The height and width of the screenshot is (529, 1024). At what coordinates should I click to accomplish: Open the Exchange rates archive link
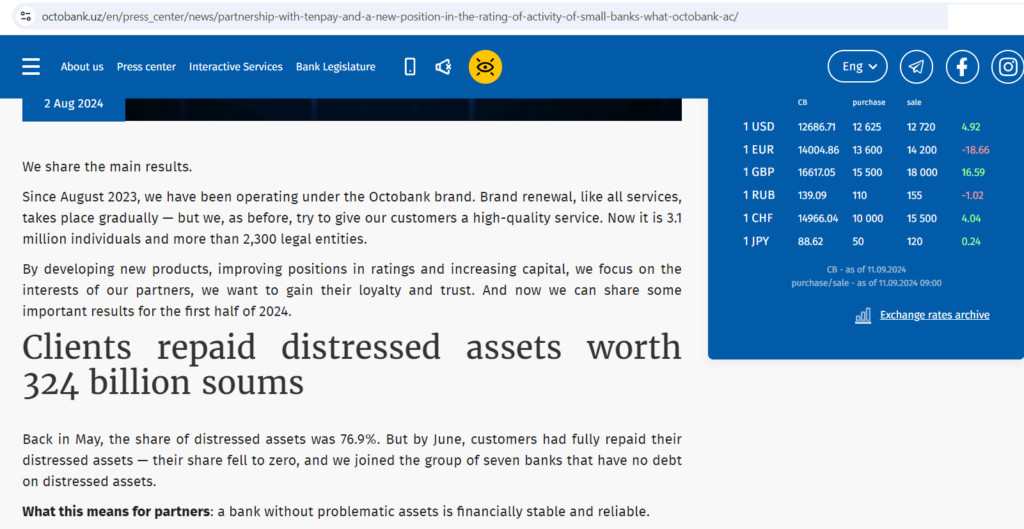[934, 315]
